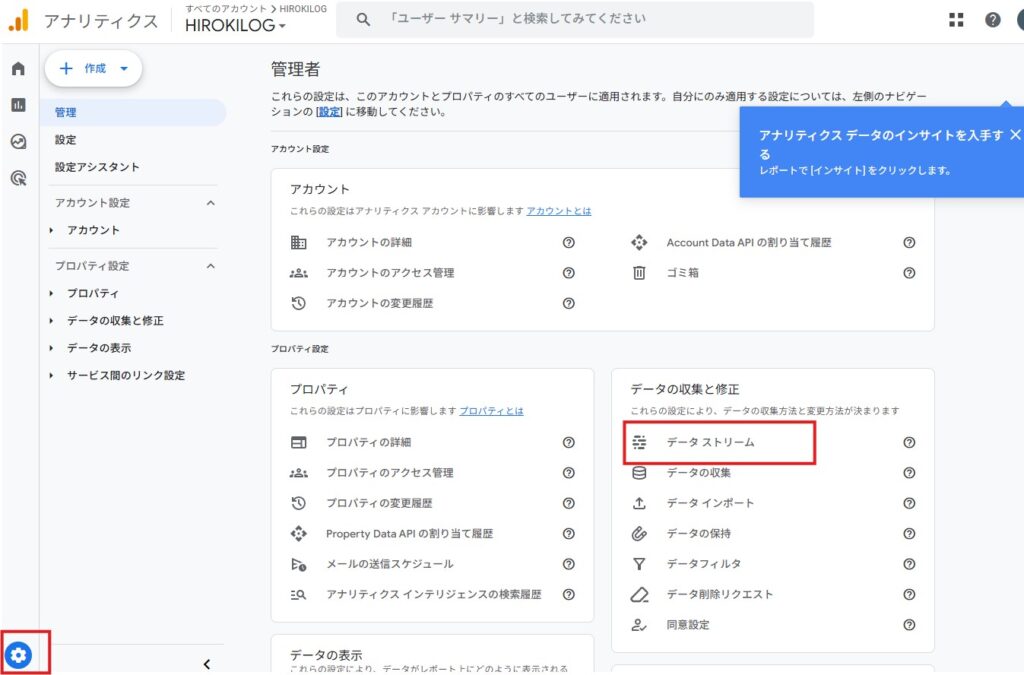Follow the [設定] link in the description
This screenshot has height=675, width=1024.
tap(329, 112)
